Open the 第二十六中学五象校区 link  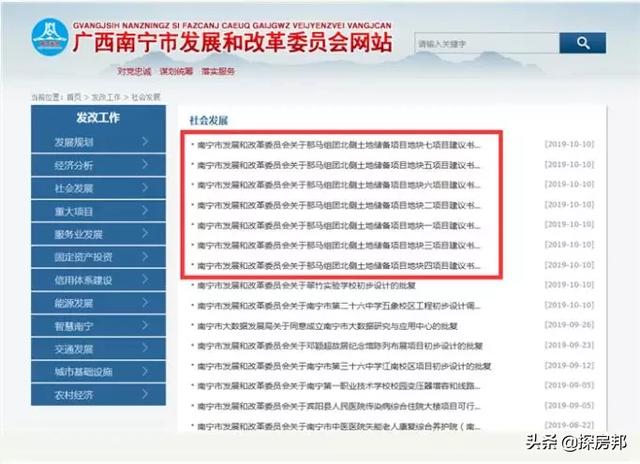click(339, 306)
